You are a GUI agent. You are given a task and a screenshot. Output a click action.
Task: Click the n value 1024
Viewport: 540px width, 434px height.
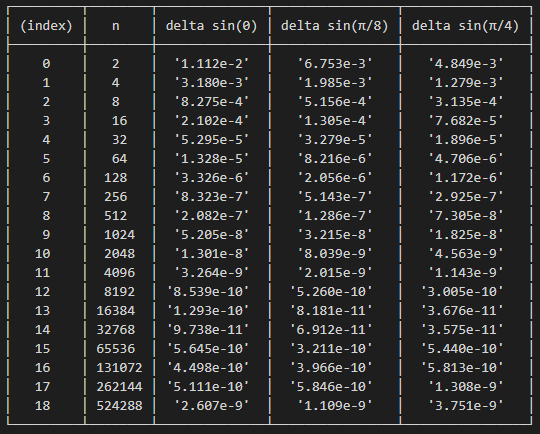(119, 235)
